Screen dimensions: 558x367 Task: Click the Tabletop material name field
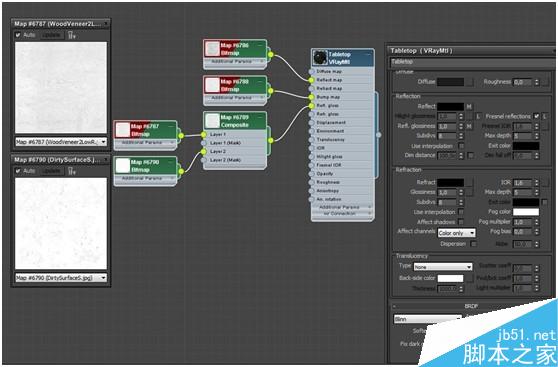pos(472,62)
